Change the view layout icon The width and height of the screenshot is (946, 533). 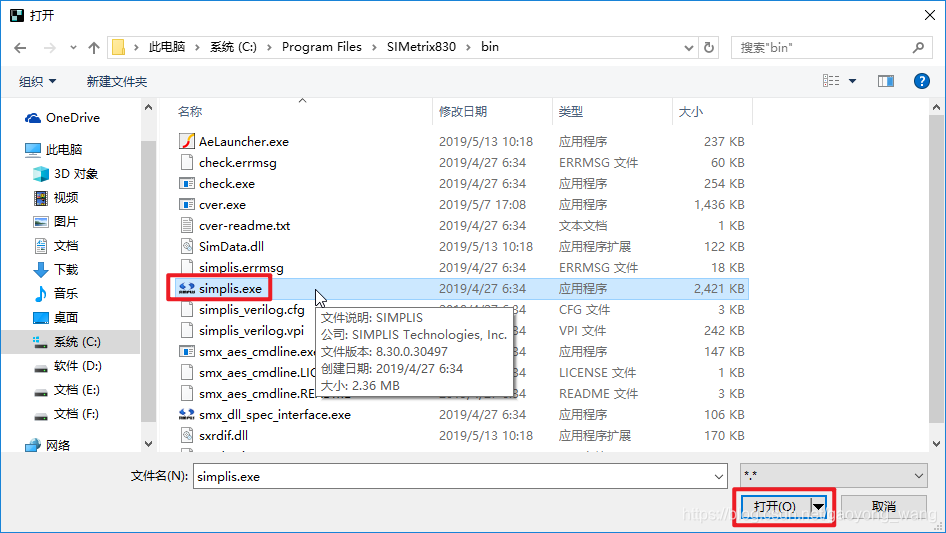[831, 81]
